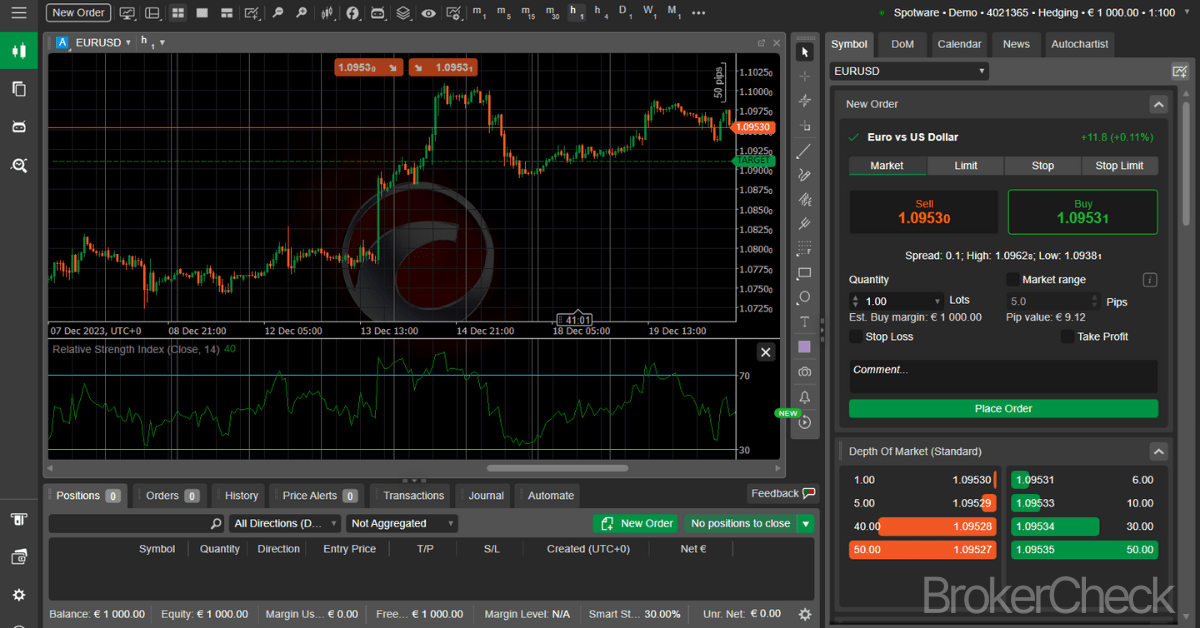
Task: Select the Stop Limit order type tab
Action: point(1119,166)
